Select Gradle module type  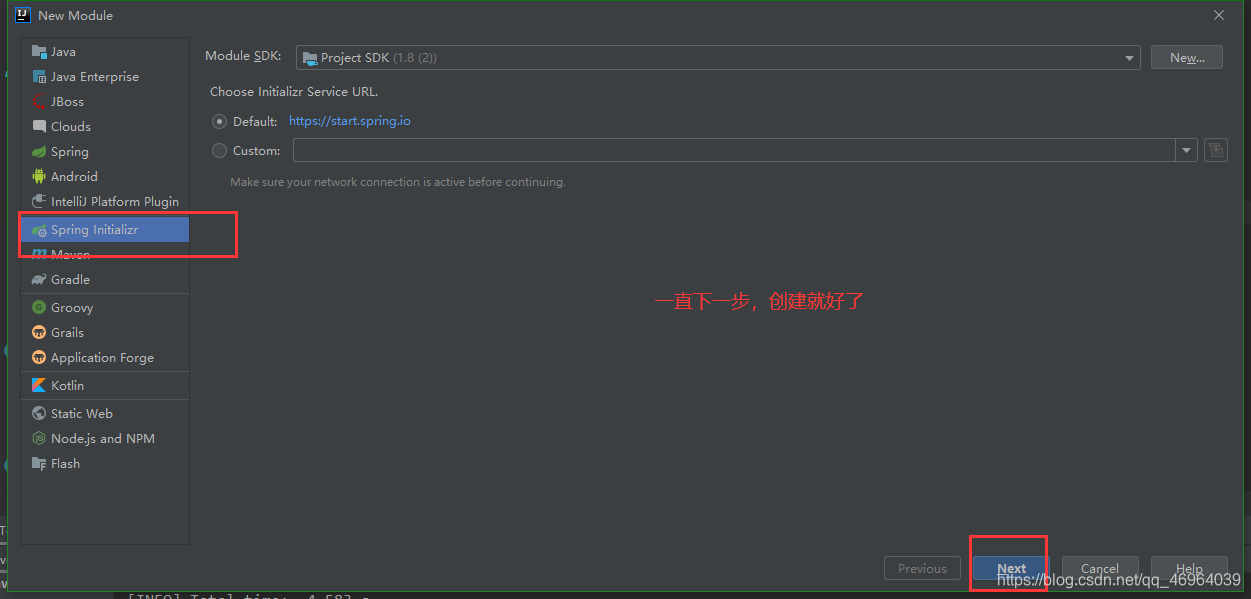point(105,280)
